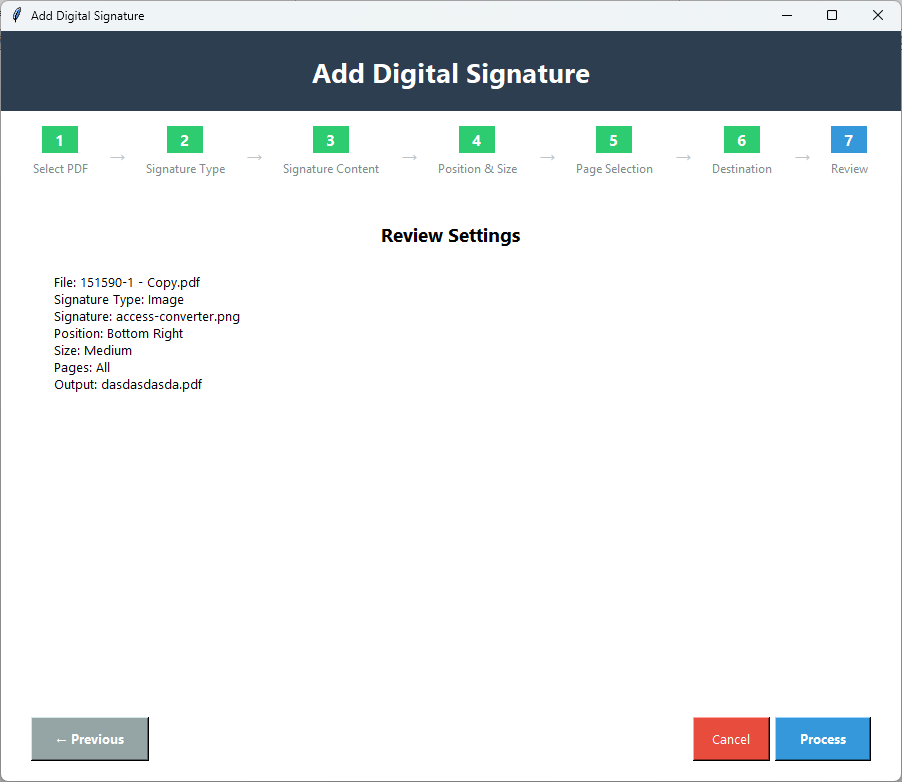Screen dimensions: 902x782
Task: Open the Page Selection step label
Action: tap(613, 168)
